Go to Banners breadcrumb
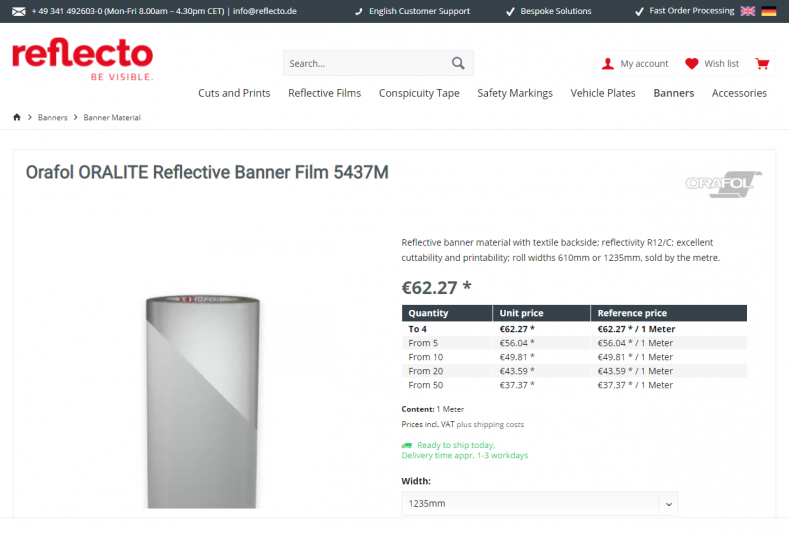 52,117
